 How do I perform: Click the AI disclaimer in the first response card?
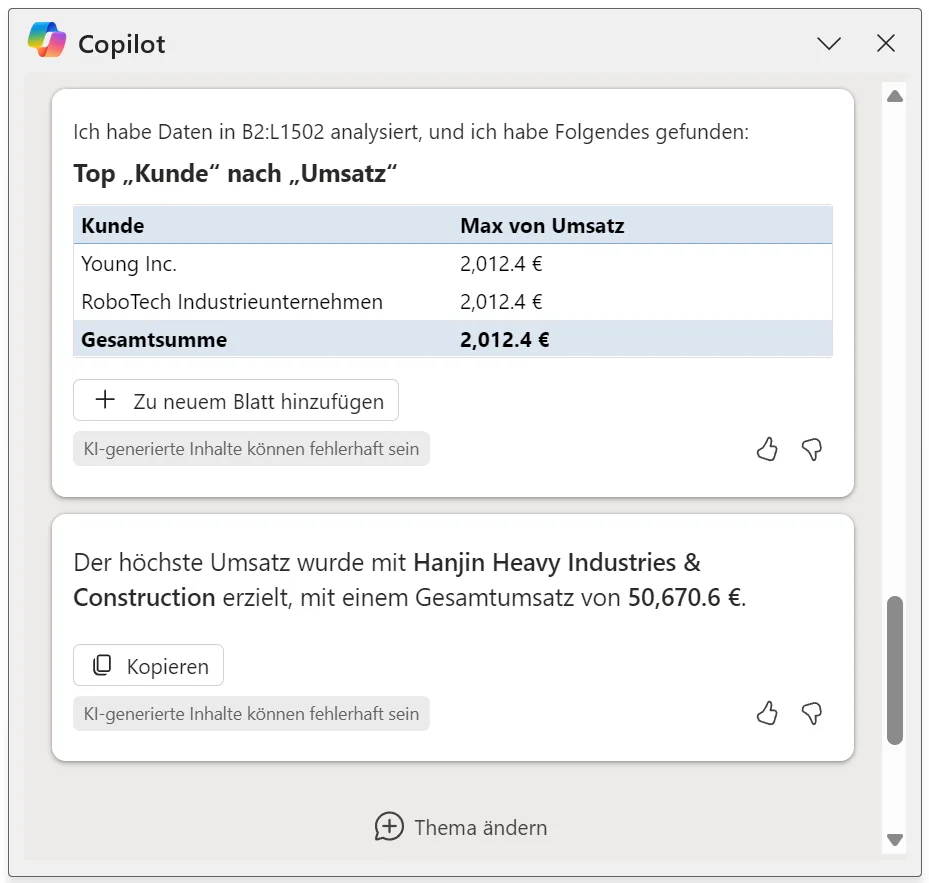click(x=251, y=449)
